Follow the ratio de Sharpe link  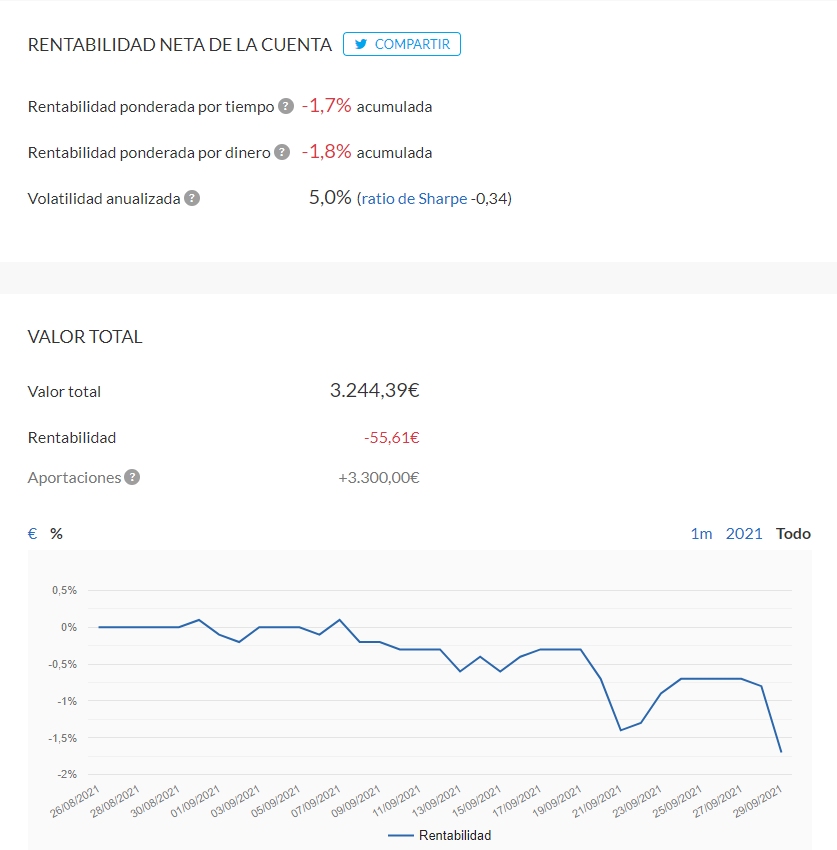tap(414, 199)
